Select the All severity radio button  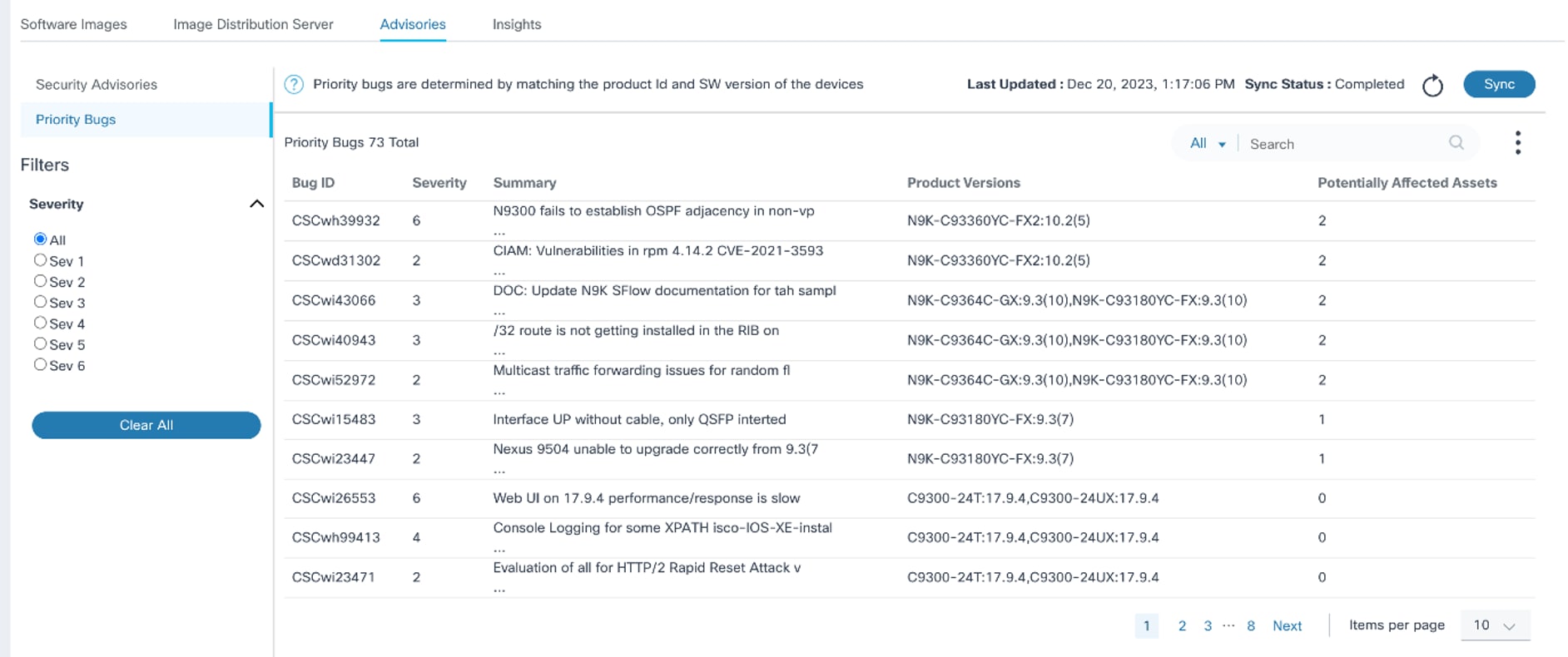pos(40,239)
